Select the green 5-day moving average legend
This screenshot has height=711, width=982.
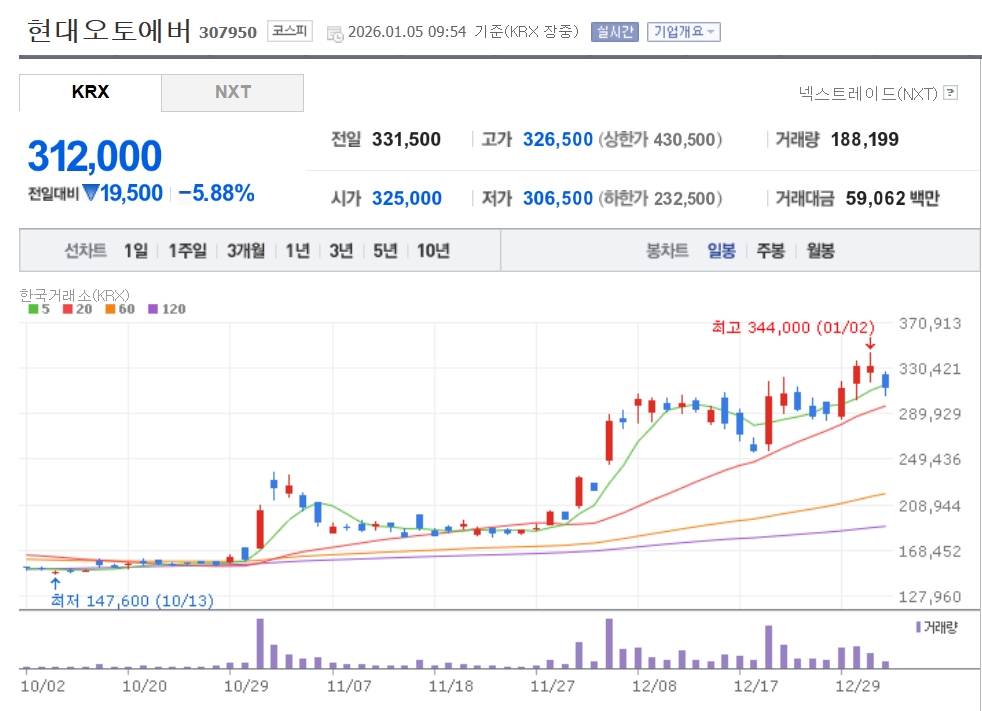coord(39,309)
